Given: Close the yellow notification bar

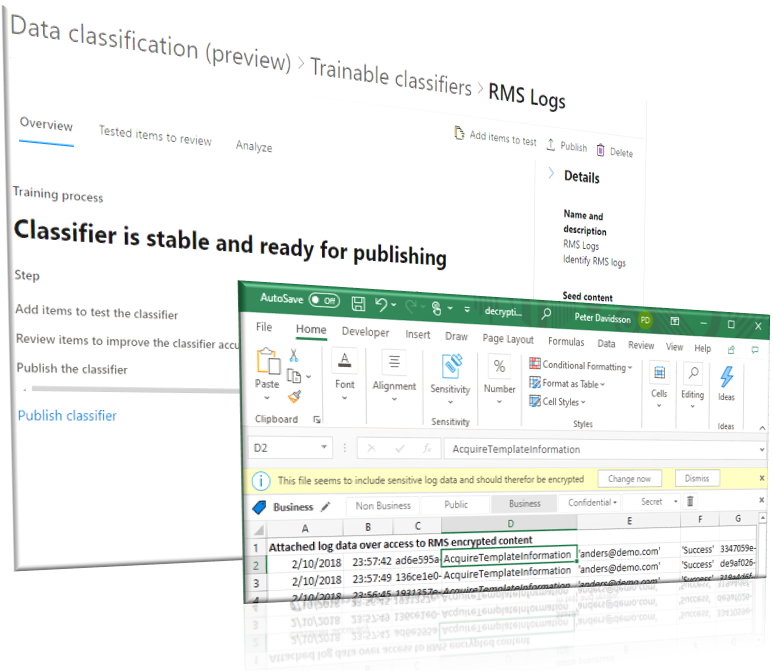Looking at the screenshot, I should click(762, 478).
